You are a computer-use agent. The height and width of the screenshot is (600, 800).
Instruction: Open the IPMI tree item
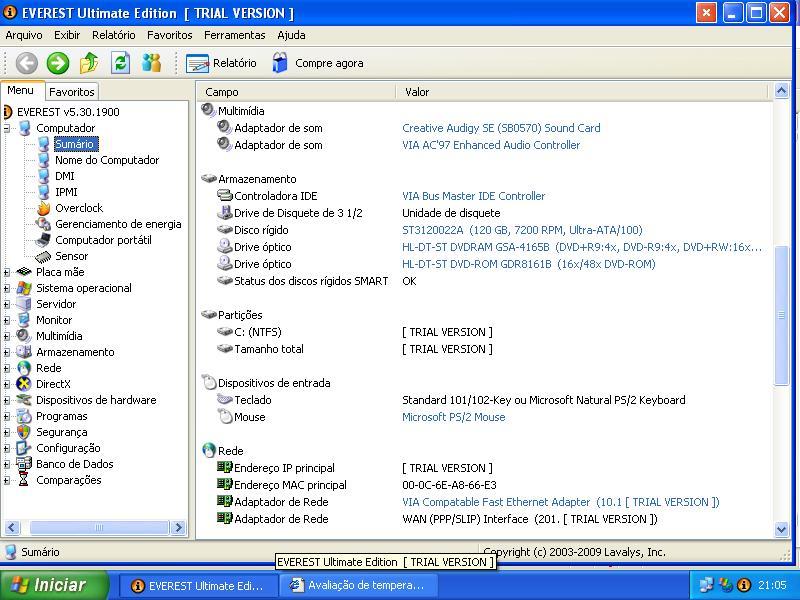[x=66, y=192]
